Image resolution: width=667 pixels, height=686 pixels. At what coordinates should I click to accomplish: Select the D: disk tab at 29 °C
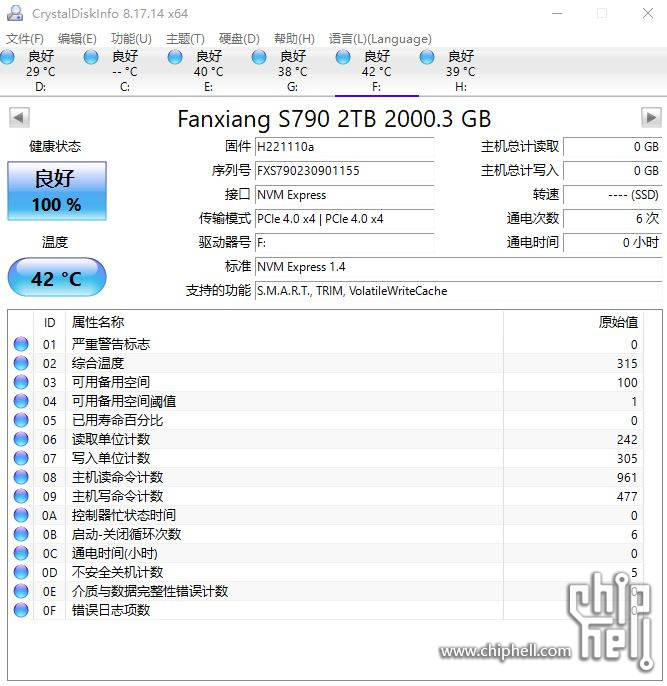[41, 71]
